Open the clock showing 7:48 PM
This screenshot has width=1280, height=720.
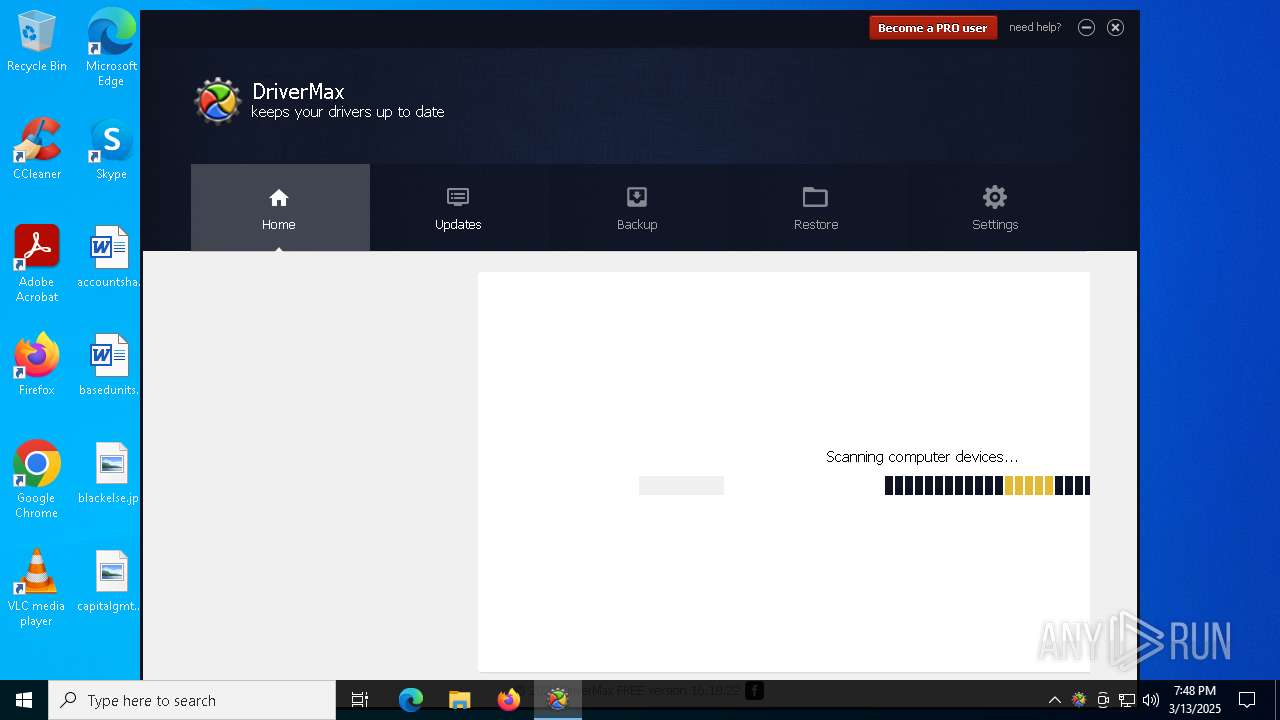(x=1195, y=700)
